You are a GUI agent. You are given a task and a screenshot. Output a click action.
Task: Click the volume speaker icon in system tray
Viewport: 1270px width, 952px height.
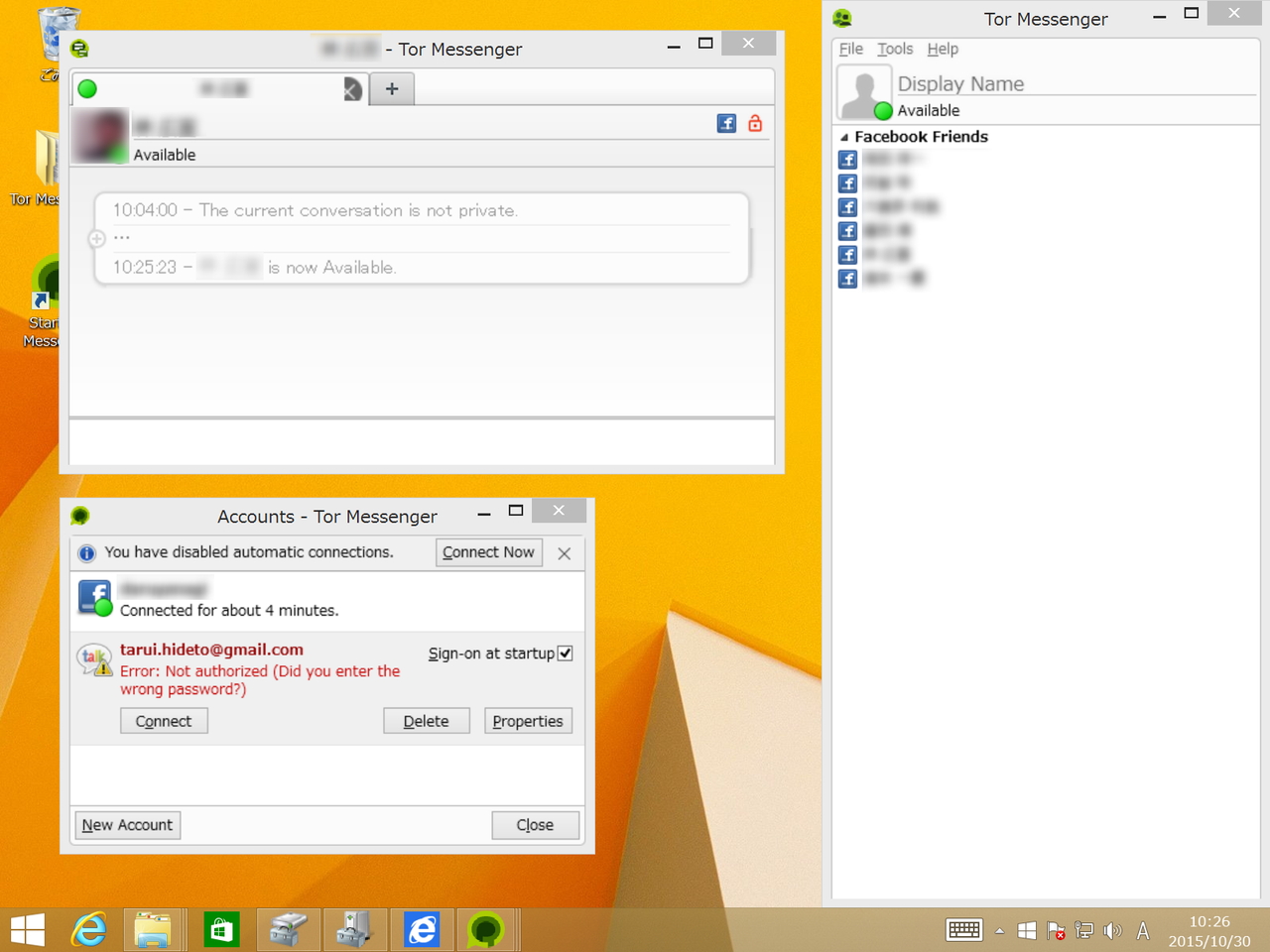pyautogui.click(x=1113, y=930)
